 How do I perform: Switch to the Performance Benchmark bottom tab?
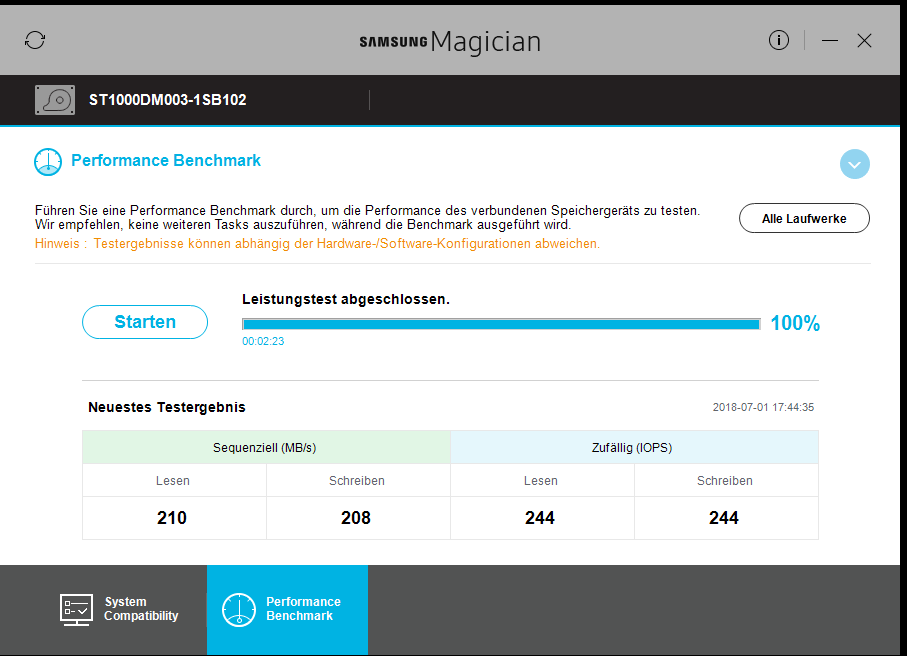pyautogui.click(x=287, y=610)
